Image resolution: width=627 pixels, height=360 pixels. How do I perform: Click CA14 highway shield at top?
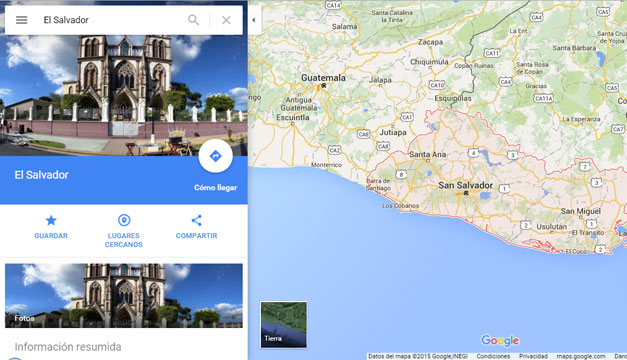tap(333, 5)
